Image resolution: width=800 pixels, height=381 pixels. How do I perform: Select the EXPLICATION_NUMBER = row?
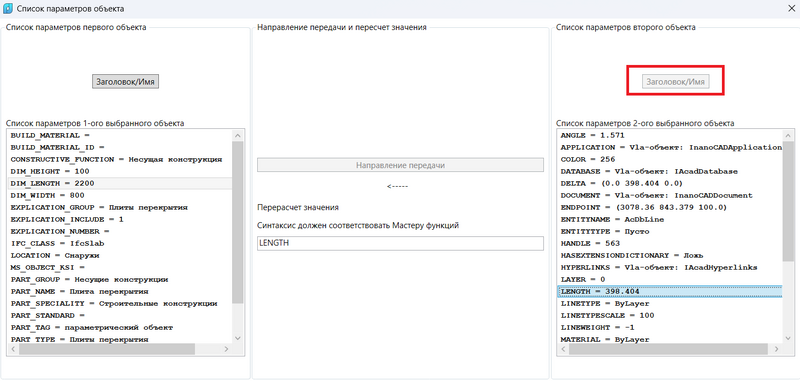point(119,232)
